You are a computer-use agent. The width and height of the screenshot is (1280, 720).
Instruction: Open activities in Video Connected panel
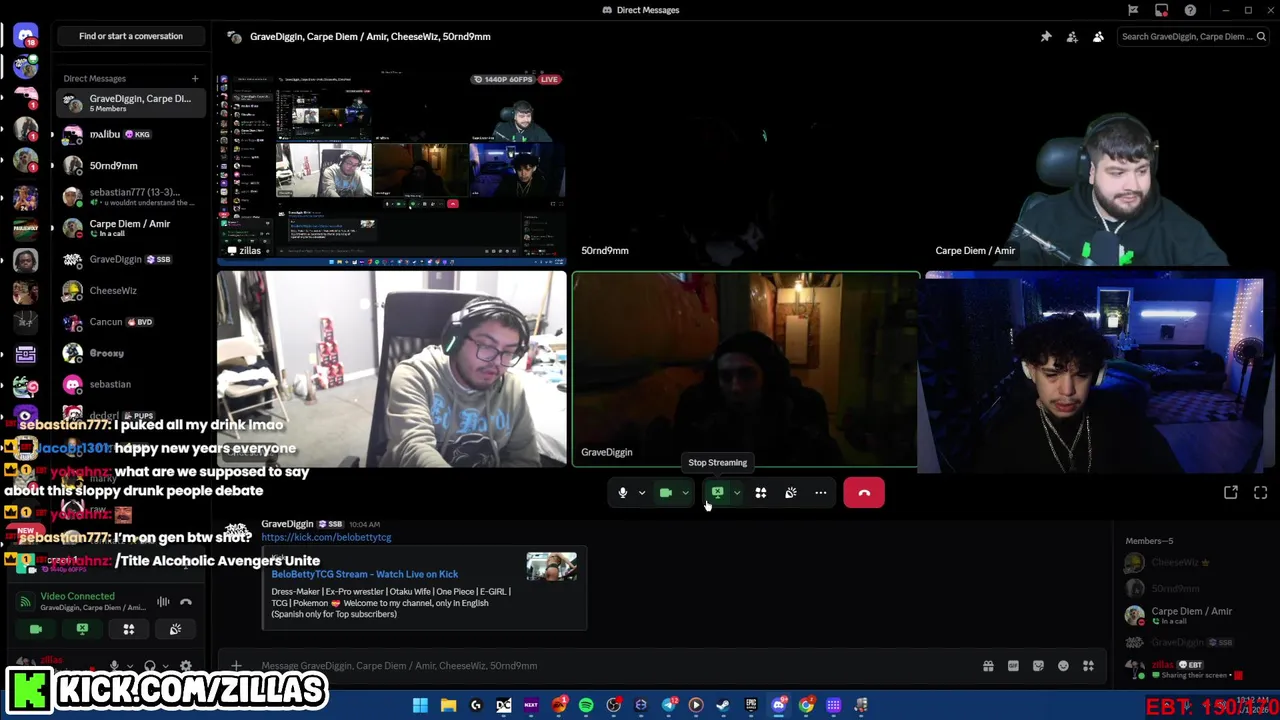click(128, 629)
